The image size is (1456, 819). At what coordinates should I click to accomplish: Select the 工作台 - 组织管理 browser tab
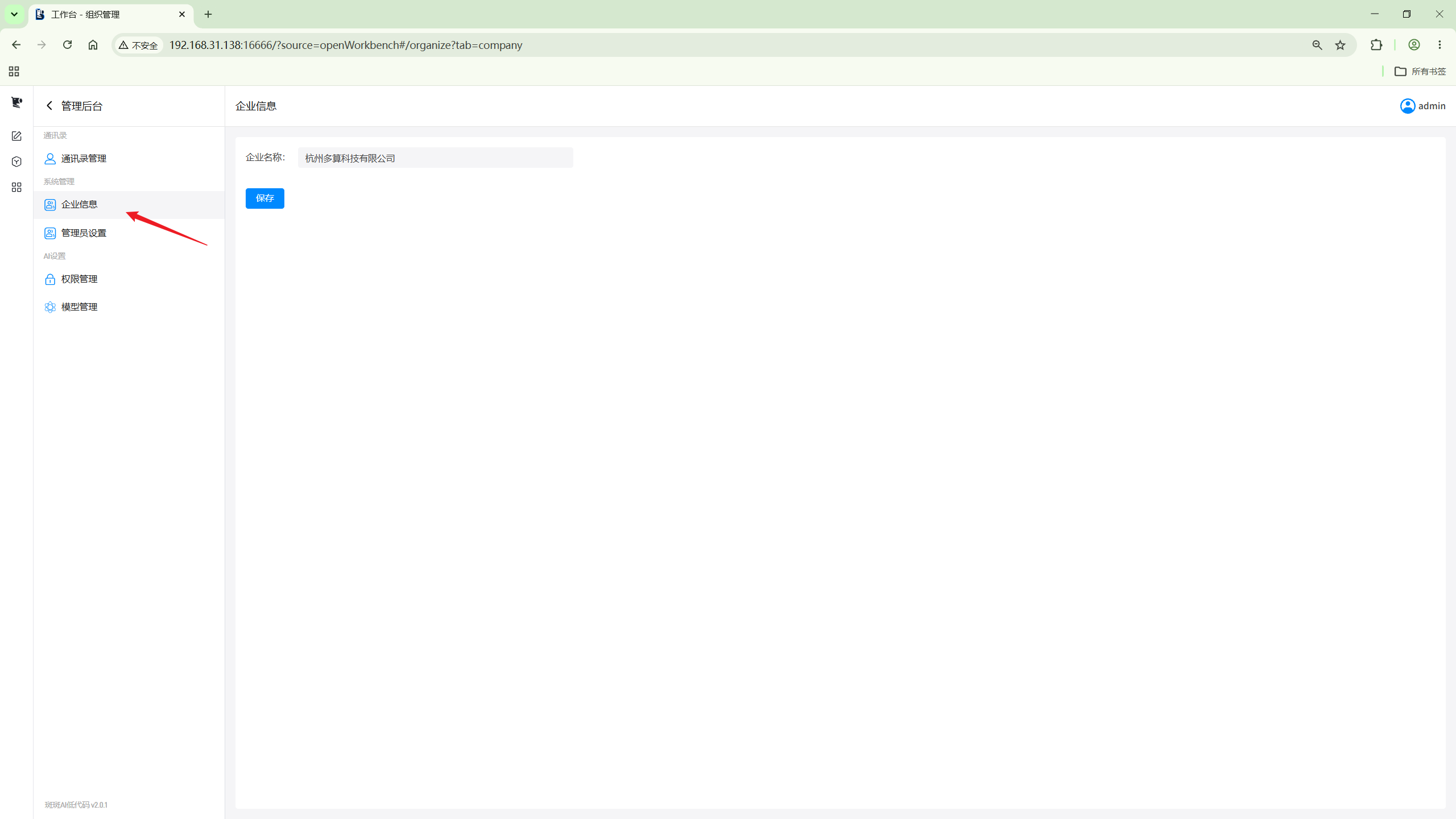click(111, 14)
